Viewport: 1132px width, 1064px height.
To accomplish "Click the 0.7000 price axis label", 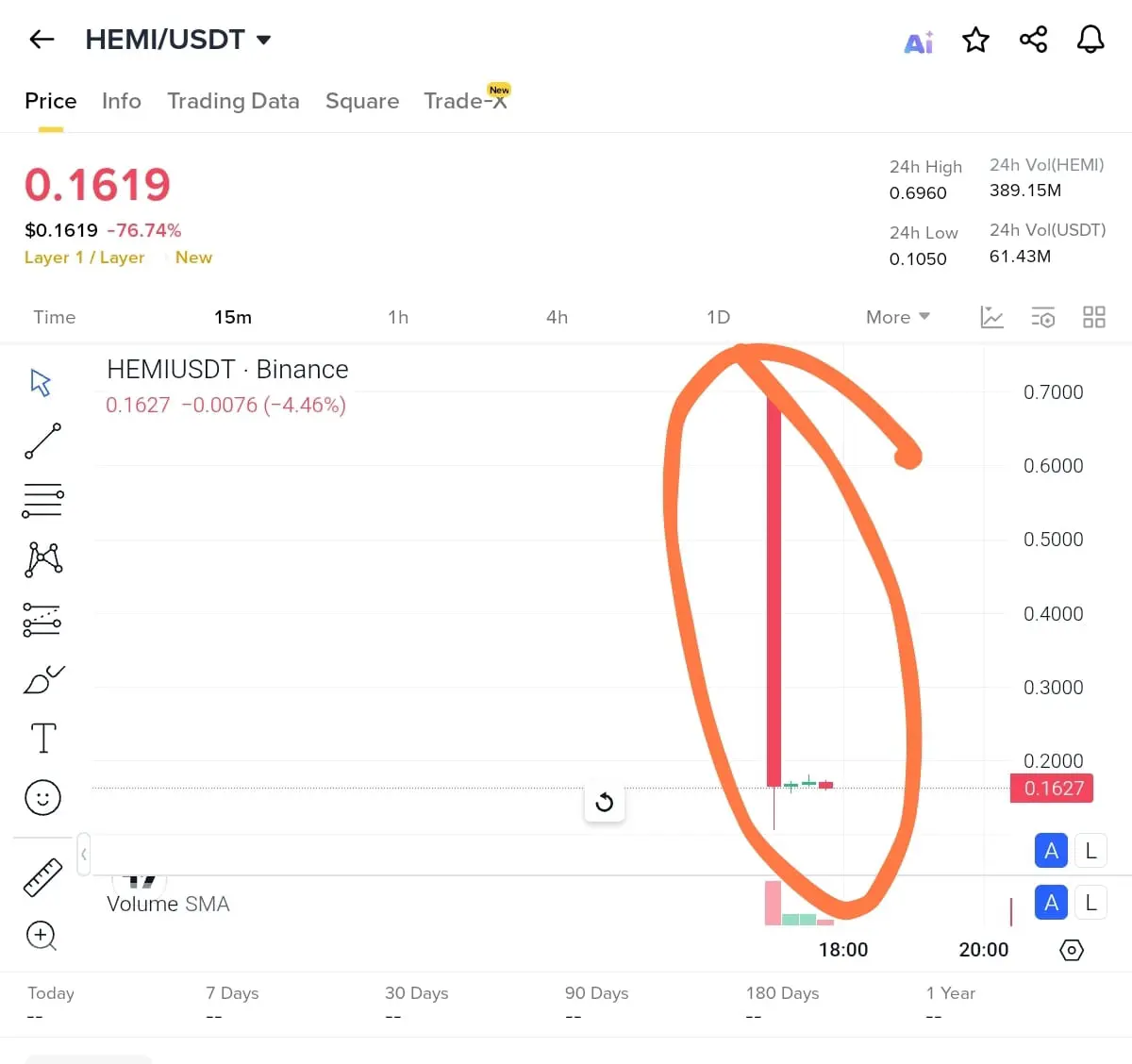I will pos(1053,392).
